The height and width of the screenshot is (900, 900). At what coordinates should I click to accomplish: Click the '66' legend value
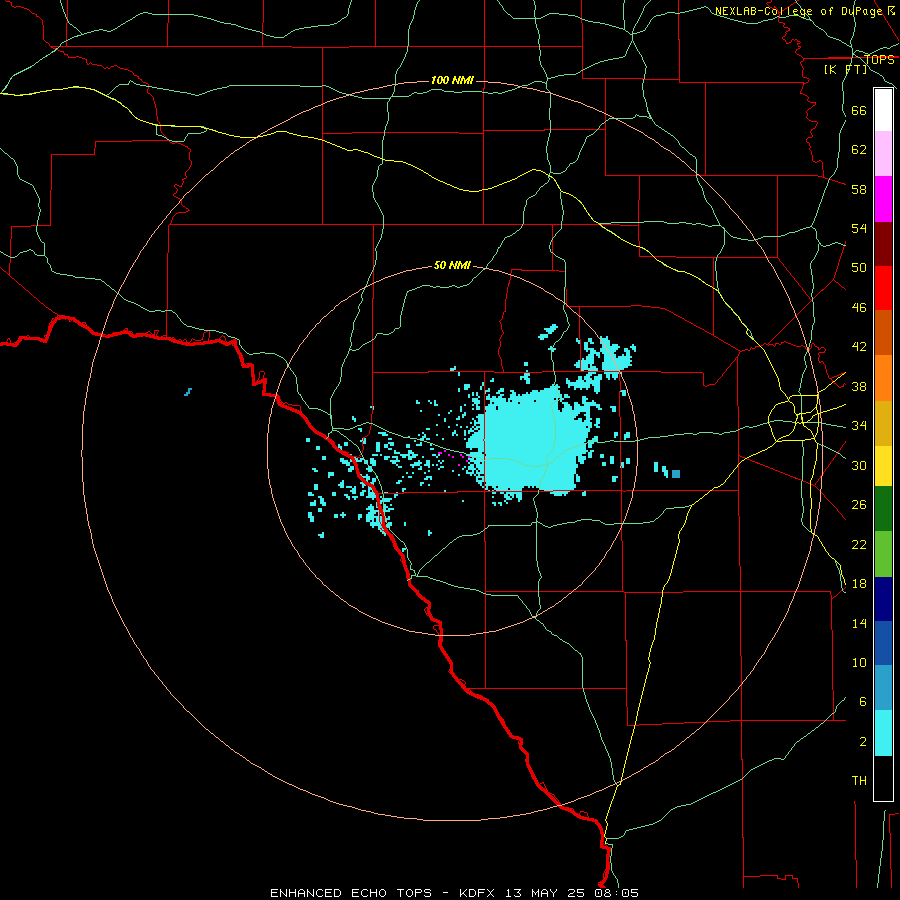[859, 110]
